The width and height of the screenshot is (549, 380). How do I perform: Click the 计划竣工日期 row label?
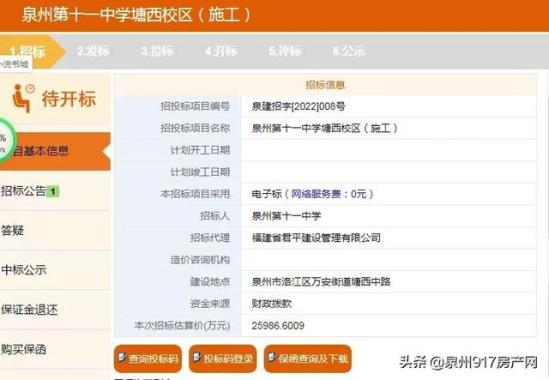(200, 172)
